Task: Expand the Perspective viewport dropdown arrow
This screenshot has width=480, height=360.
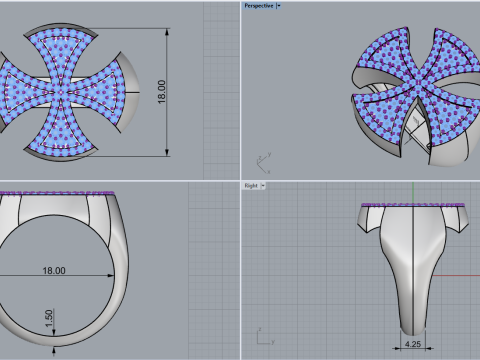Action: (279, 6)
